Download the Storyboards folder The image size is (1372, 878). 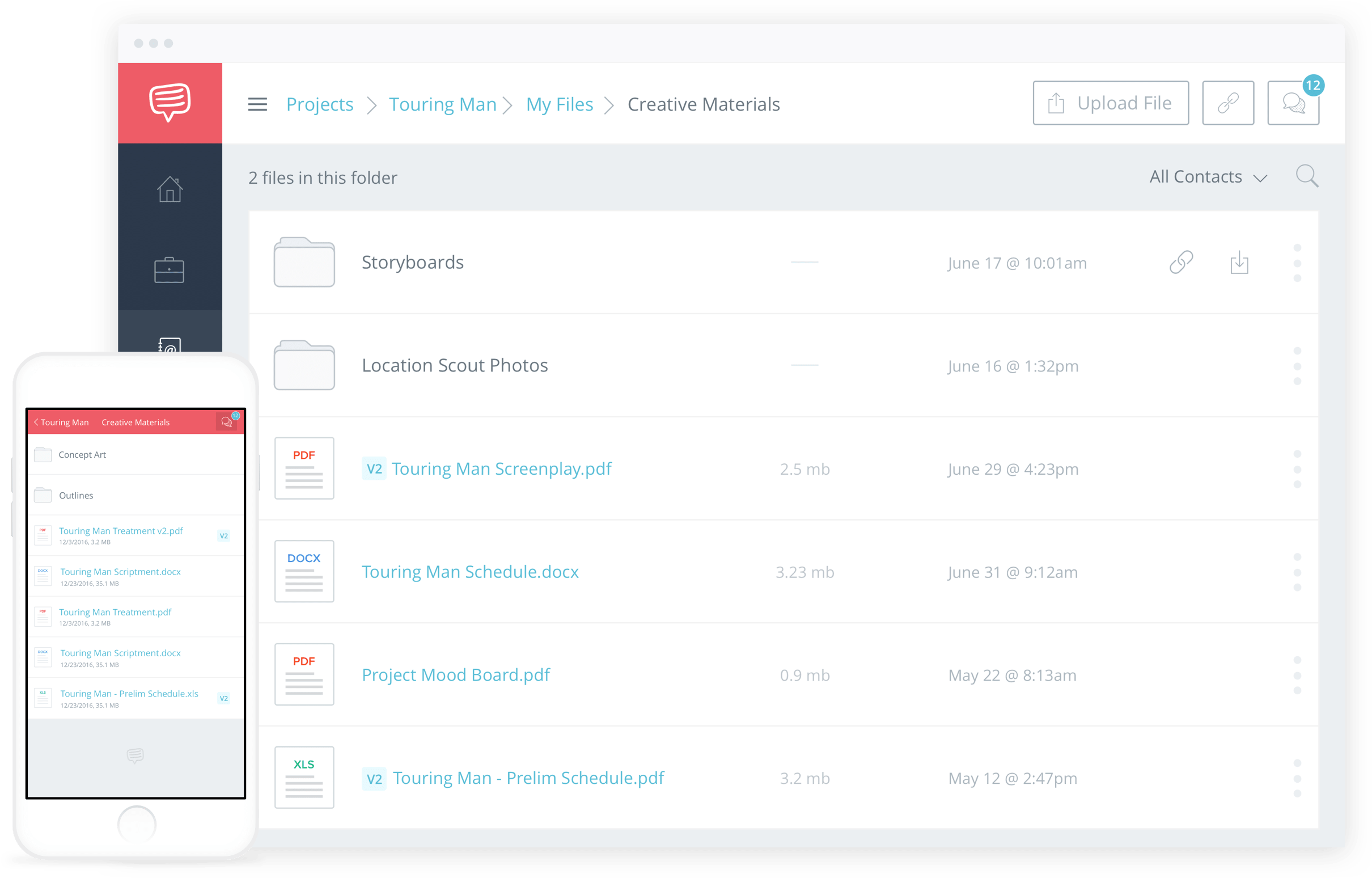(1240, 263)
